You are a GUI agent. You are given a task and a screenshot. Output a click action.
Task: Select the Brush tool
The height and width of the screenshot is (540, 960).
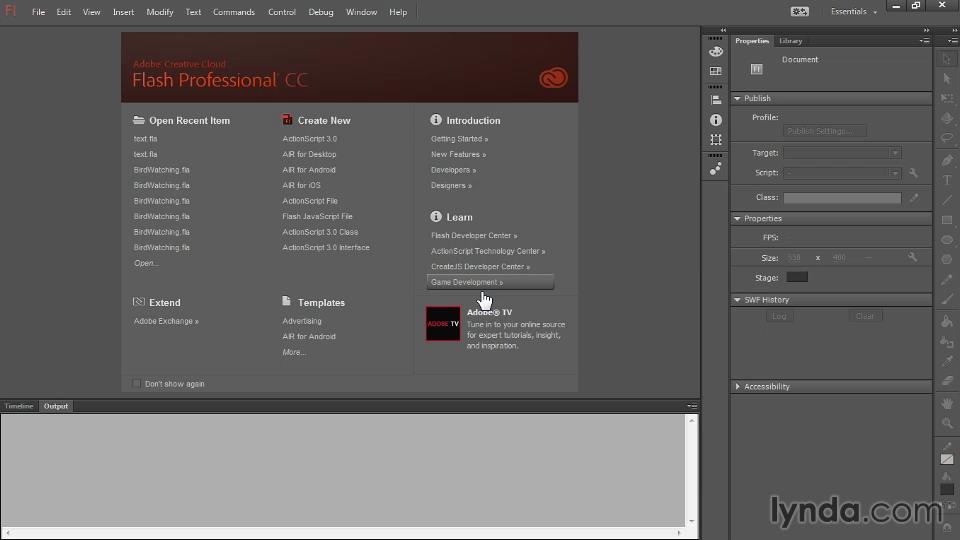point(947,299)
